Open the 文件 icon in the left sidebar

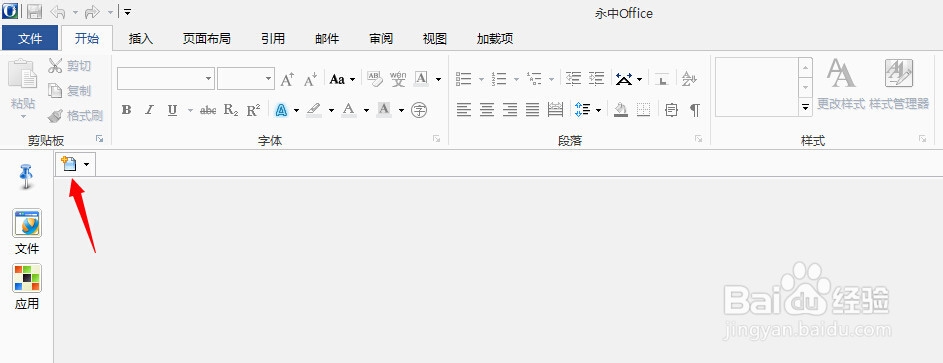(x=27, y=224)
